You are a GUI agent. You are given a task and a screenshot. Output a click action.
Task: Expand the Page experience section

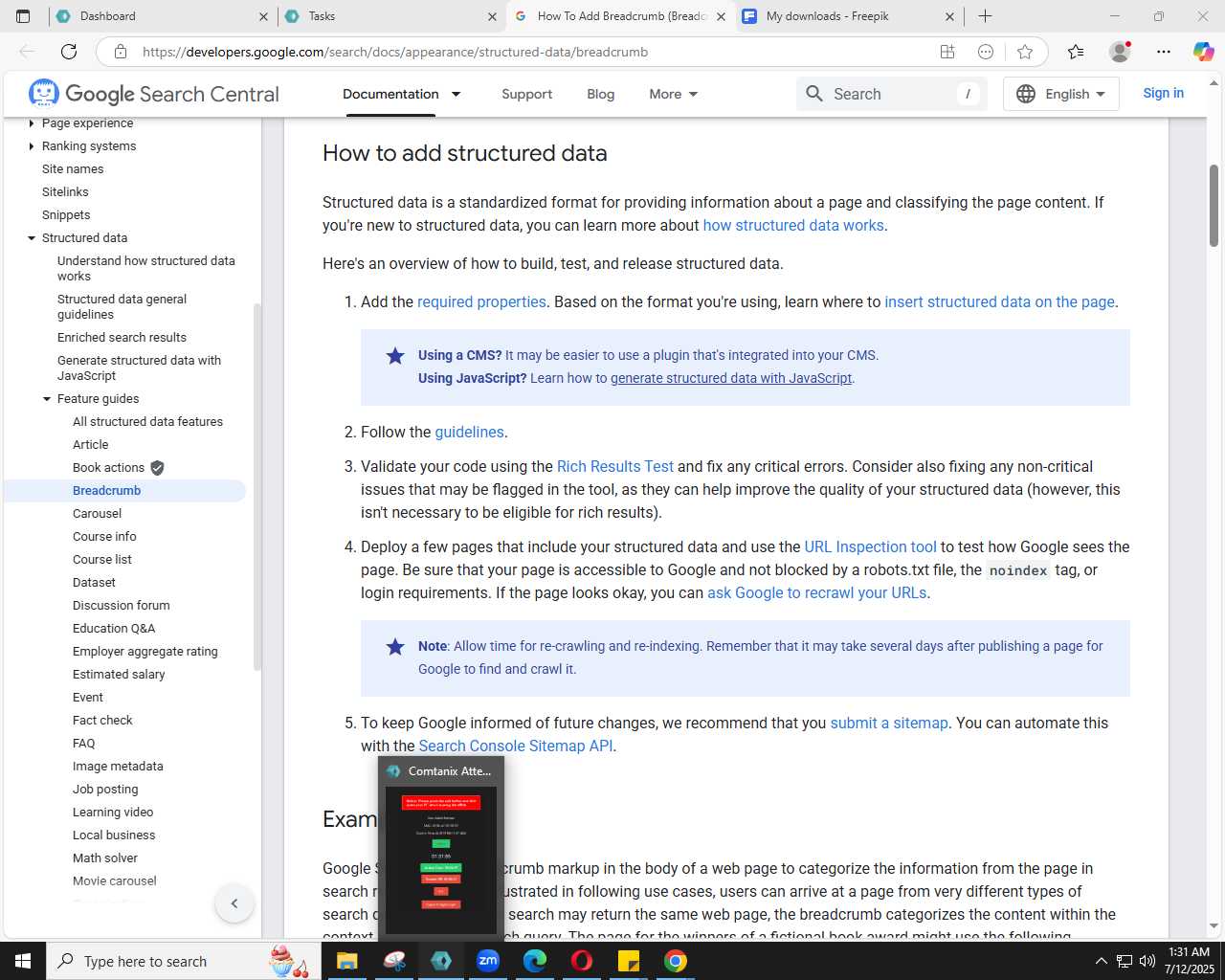(32, 123)
